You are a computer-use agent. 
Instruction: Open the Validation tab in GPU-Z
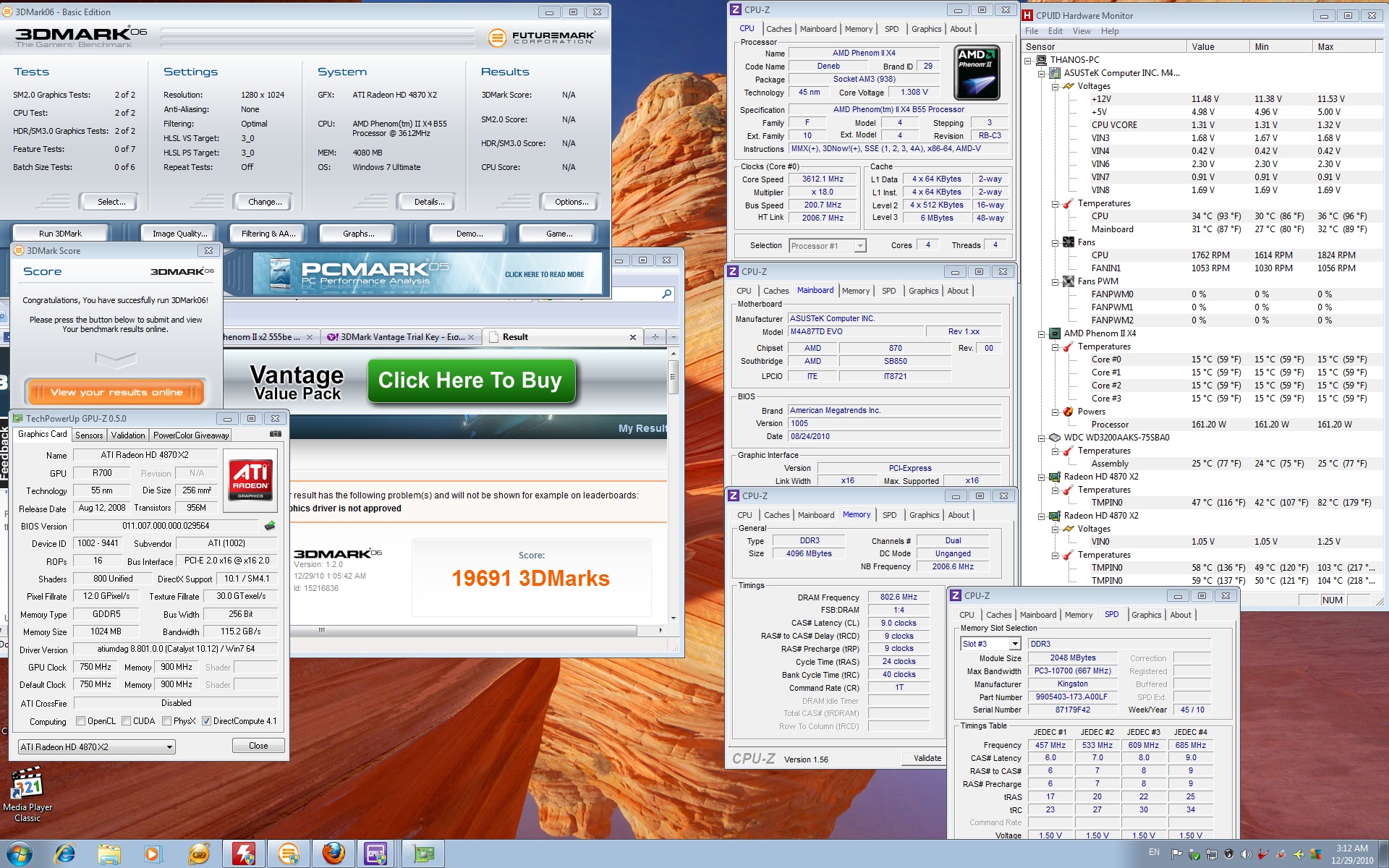point(128,435)
